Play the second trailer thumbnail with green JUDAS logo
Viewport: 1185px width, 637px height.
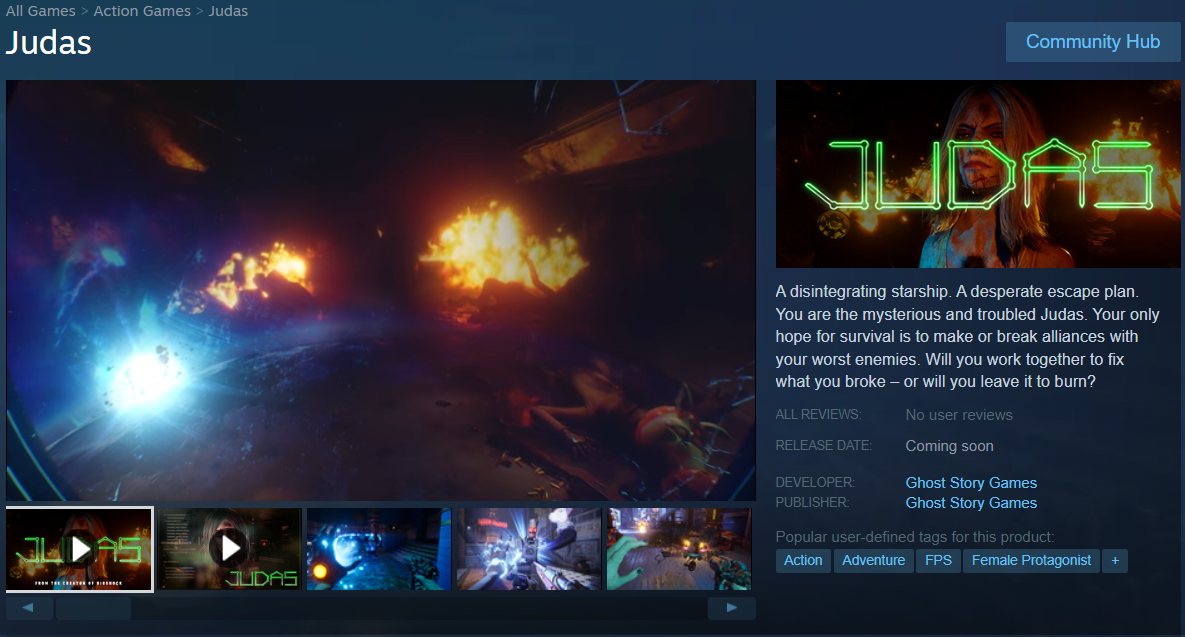pyautogui.click(x=229, y=549)
